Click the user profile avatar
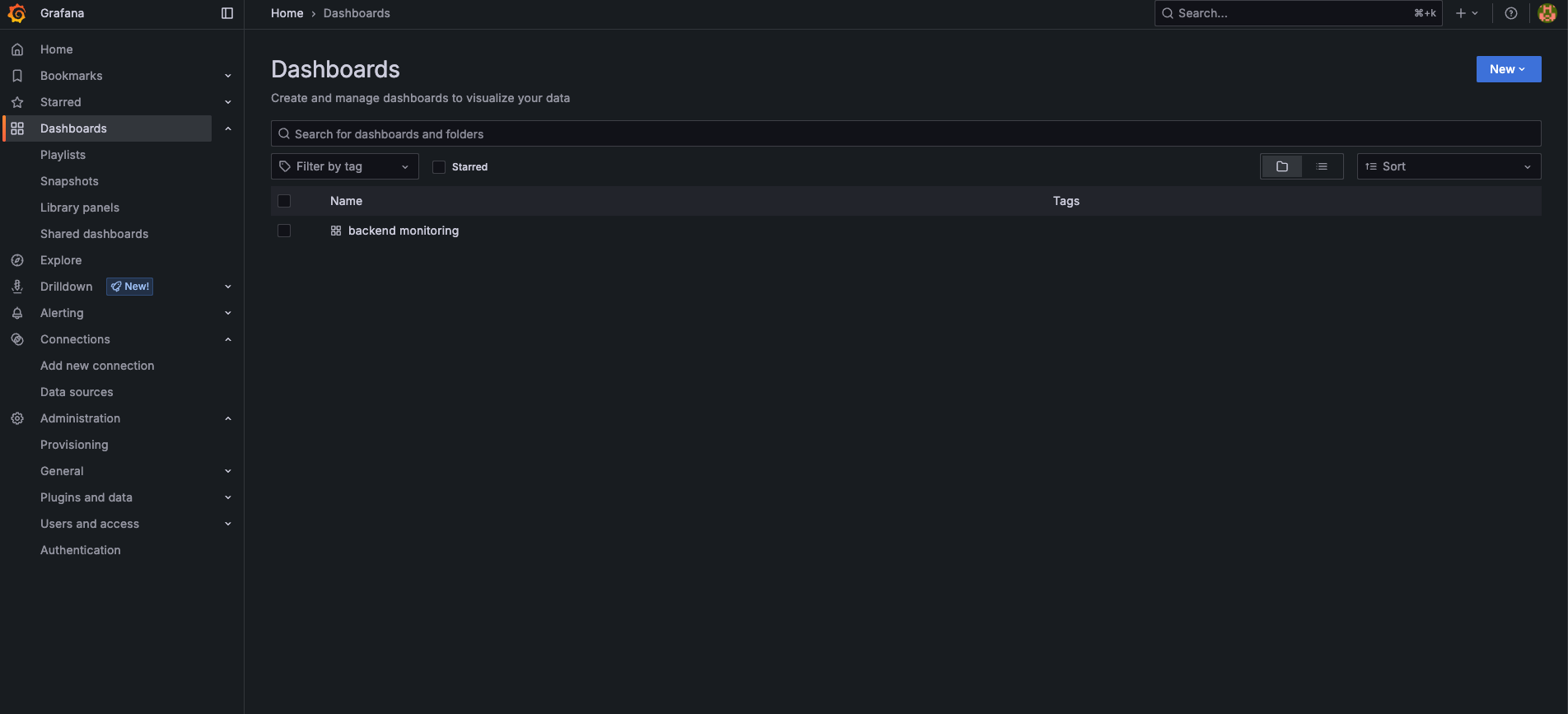Viewport: 1568px width, 714px height. 1547,13
